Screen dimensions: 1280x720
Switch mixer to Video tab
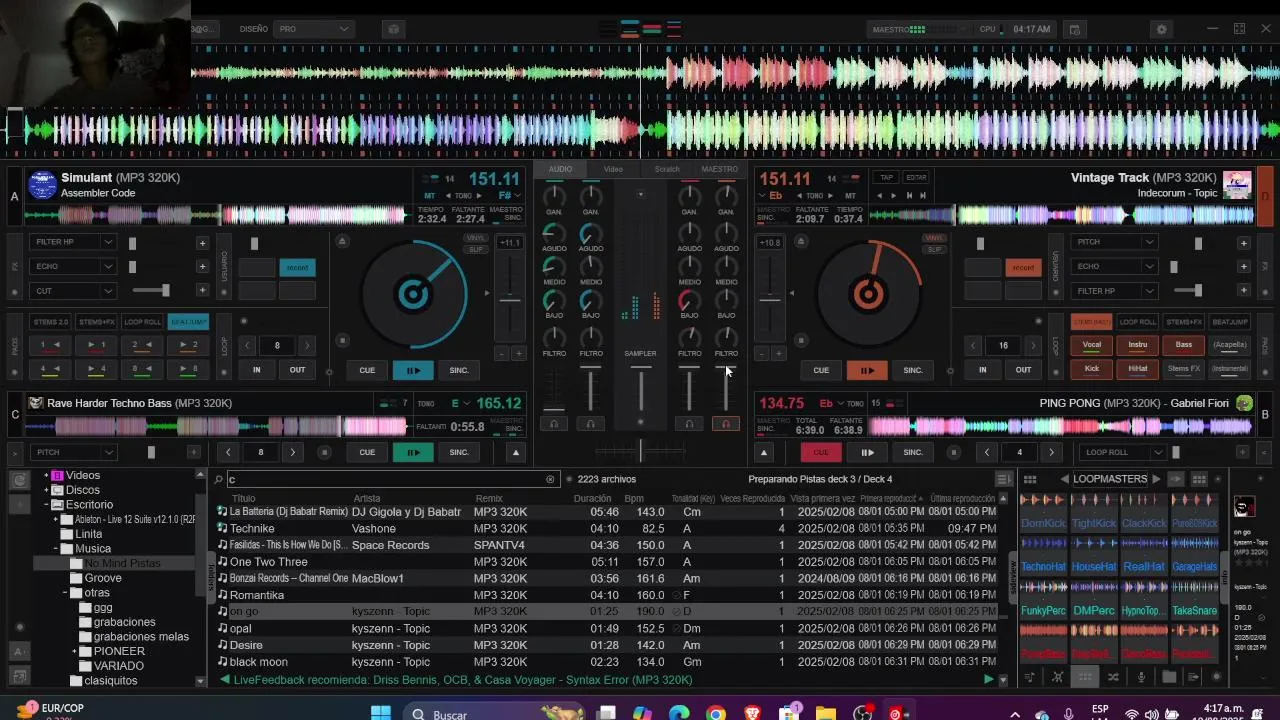click(613, 169)
